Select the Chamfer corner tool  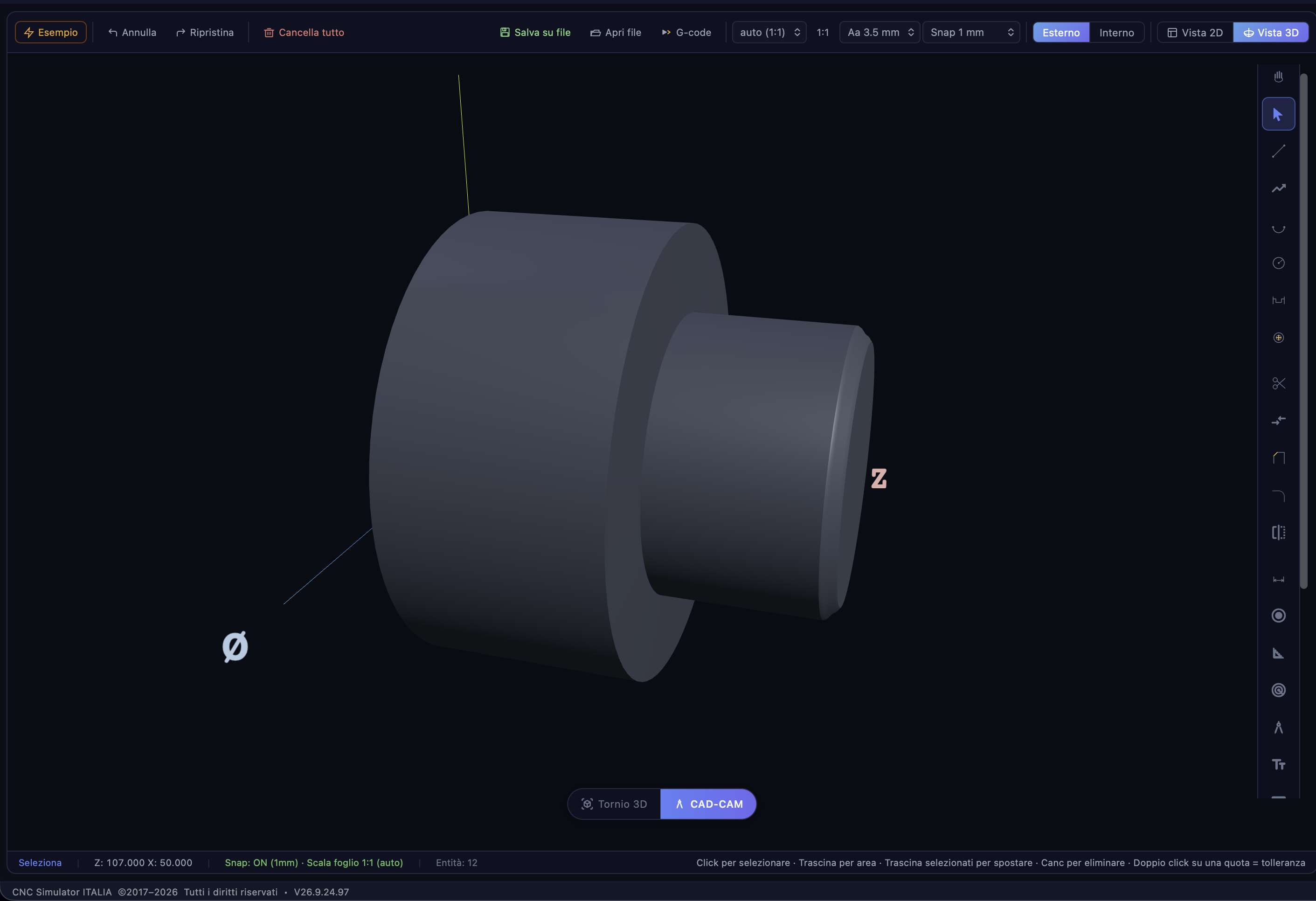coord(1278,458)
